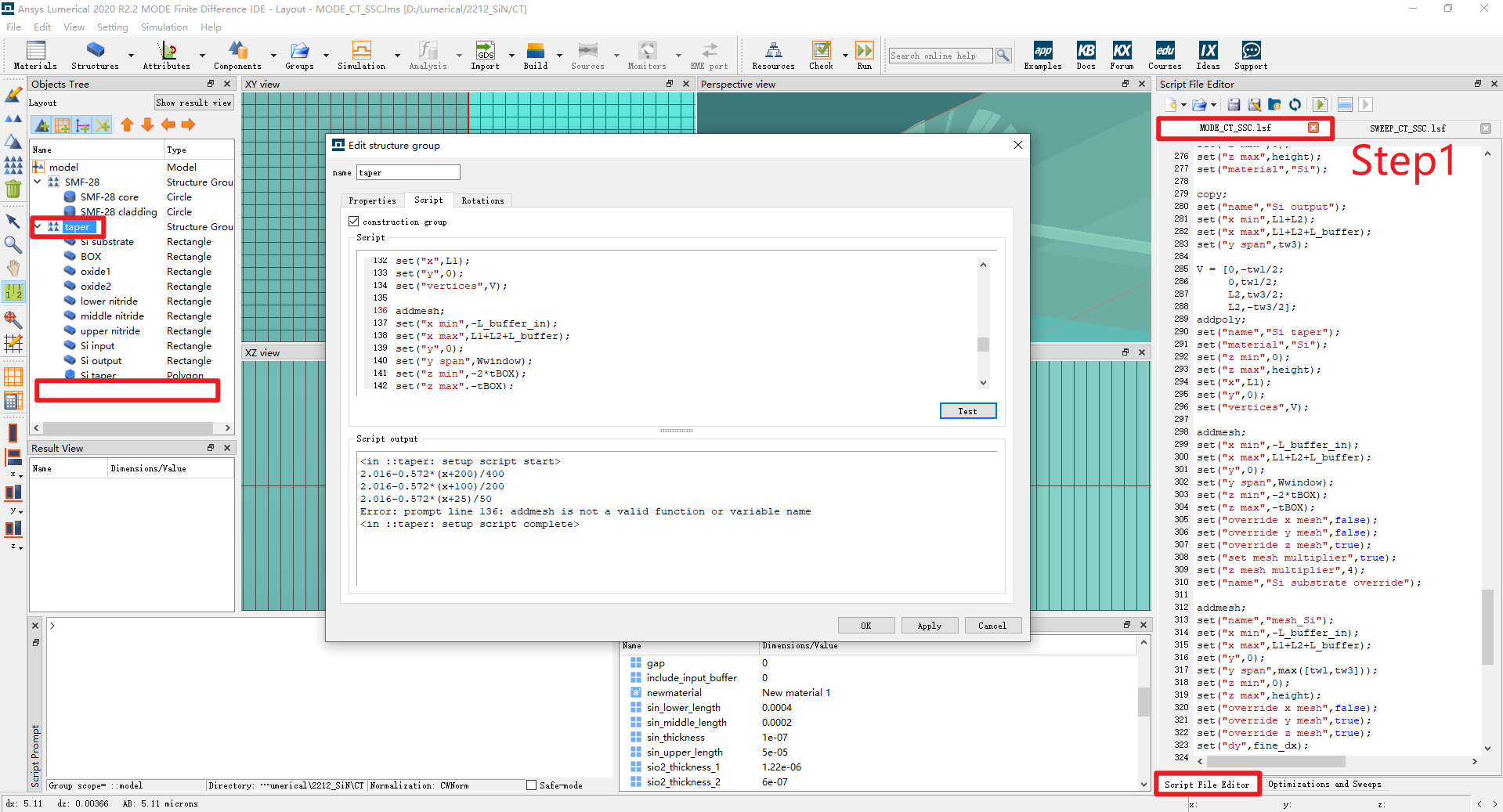This screenshot has width=1503, height=812.
Task: Switch to the Rotations tab
Action: (x=482, y=200)
